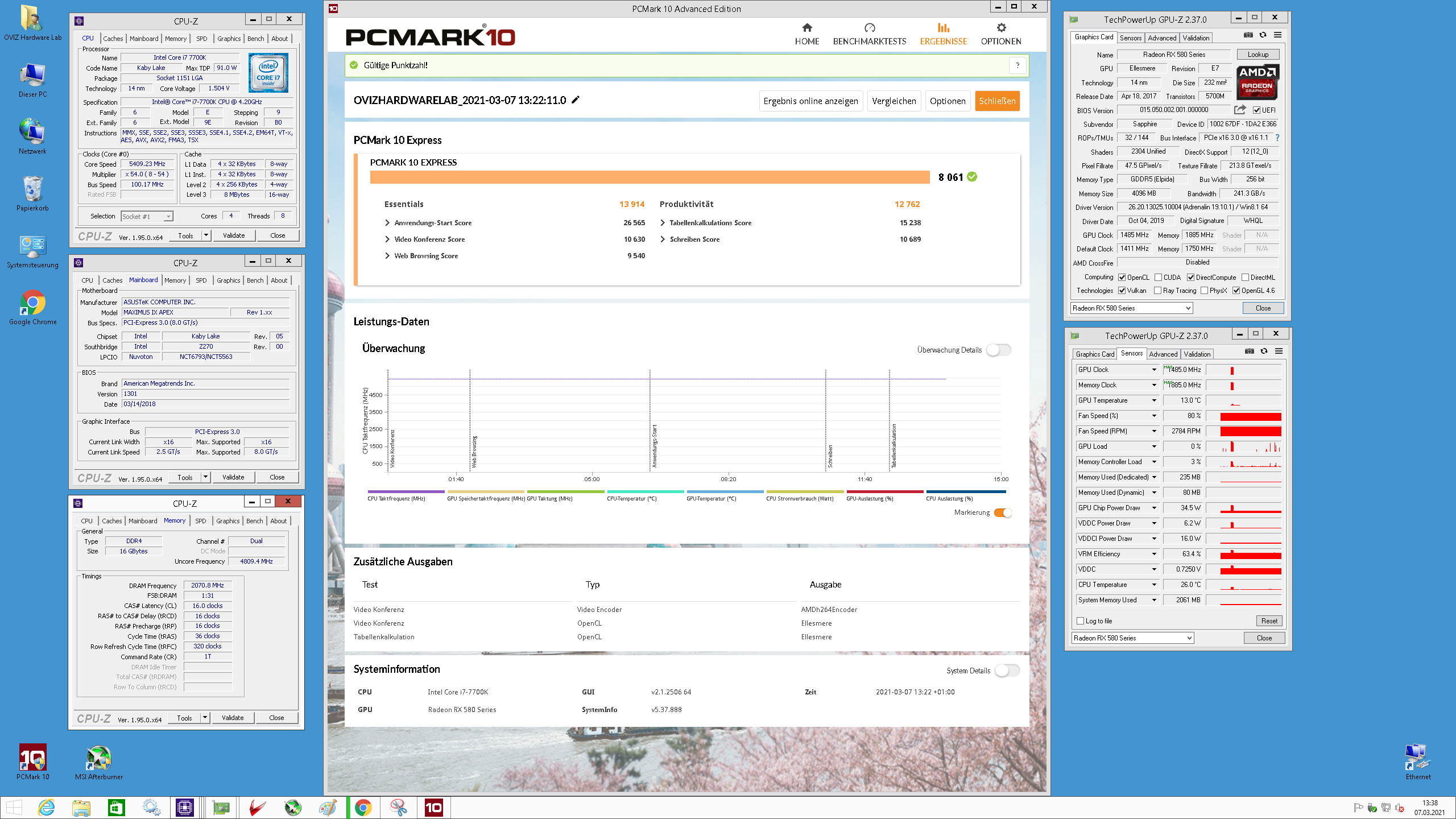1456x819 pixels.
Task: Click the CPU-Temperatur legend color bar
Action: click(646, 491)
